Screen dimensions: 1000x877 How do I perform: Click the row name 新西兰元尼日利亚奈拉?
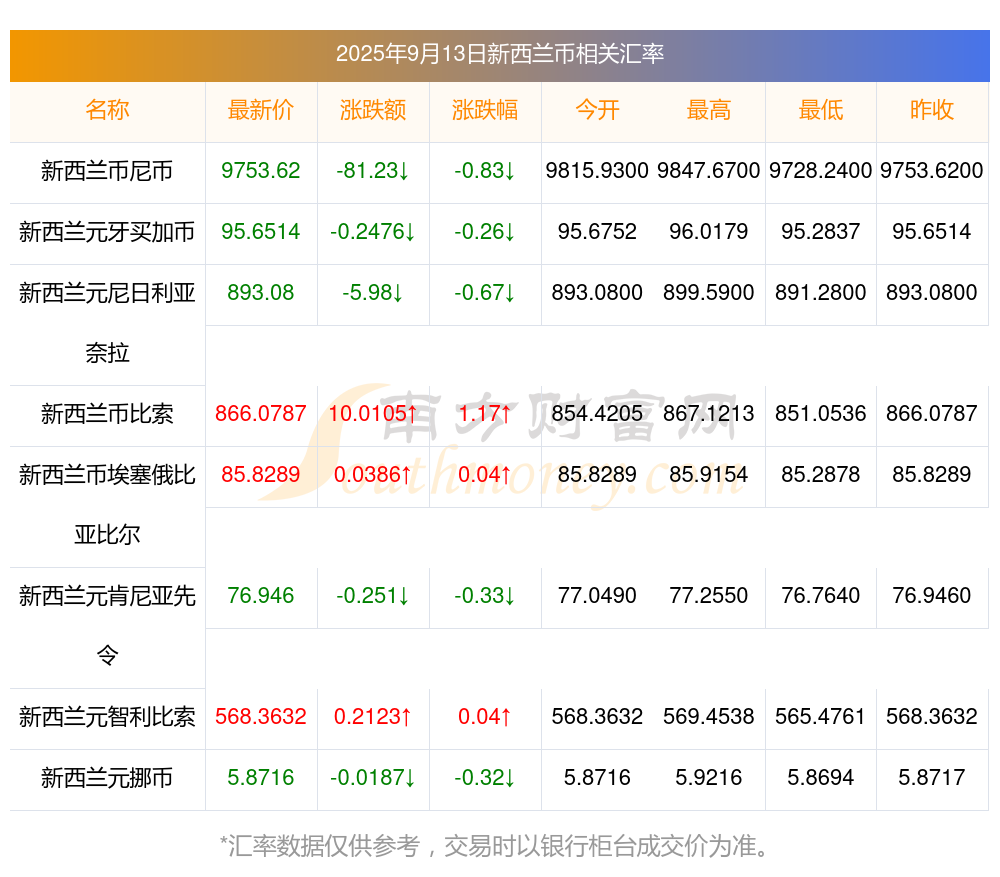click(x=107, y=323)
